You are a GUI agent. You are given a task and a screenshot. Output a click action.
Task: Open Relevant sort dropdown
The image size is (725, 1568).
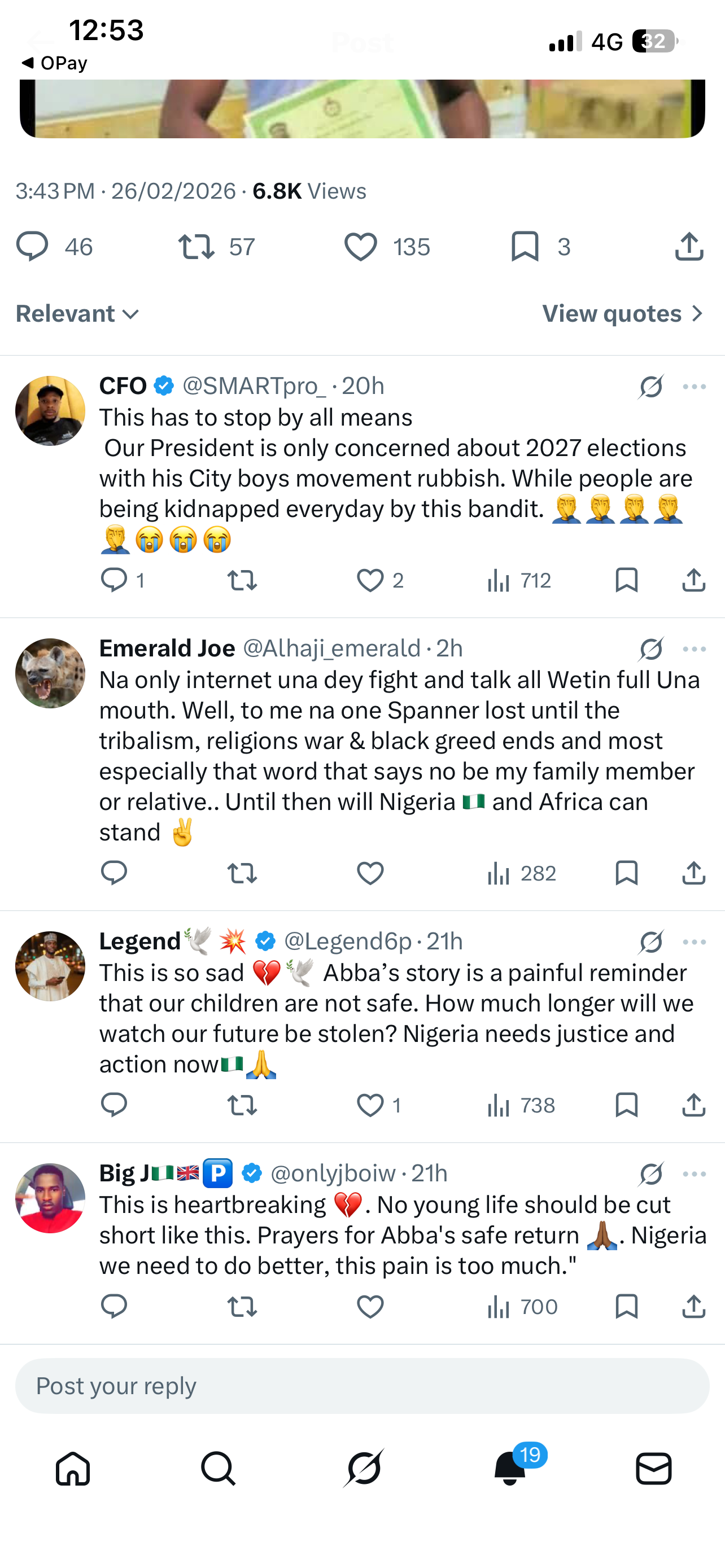point(77,313)
